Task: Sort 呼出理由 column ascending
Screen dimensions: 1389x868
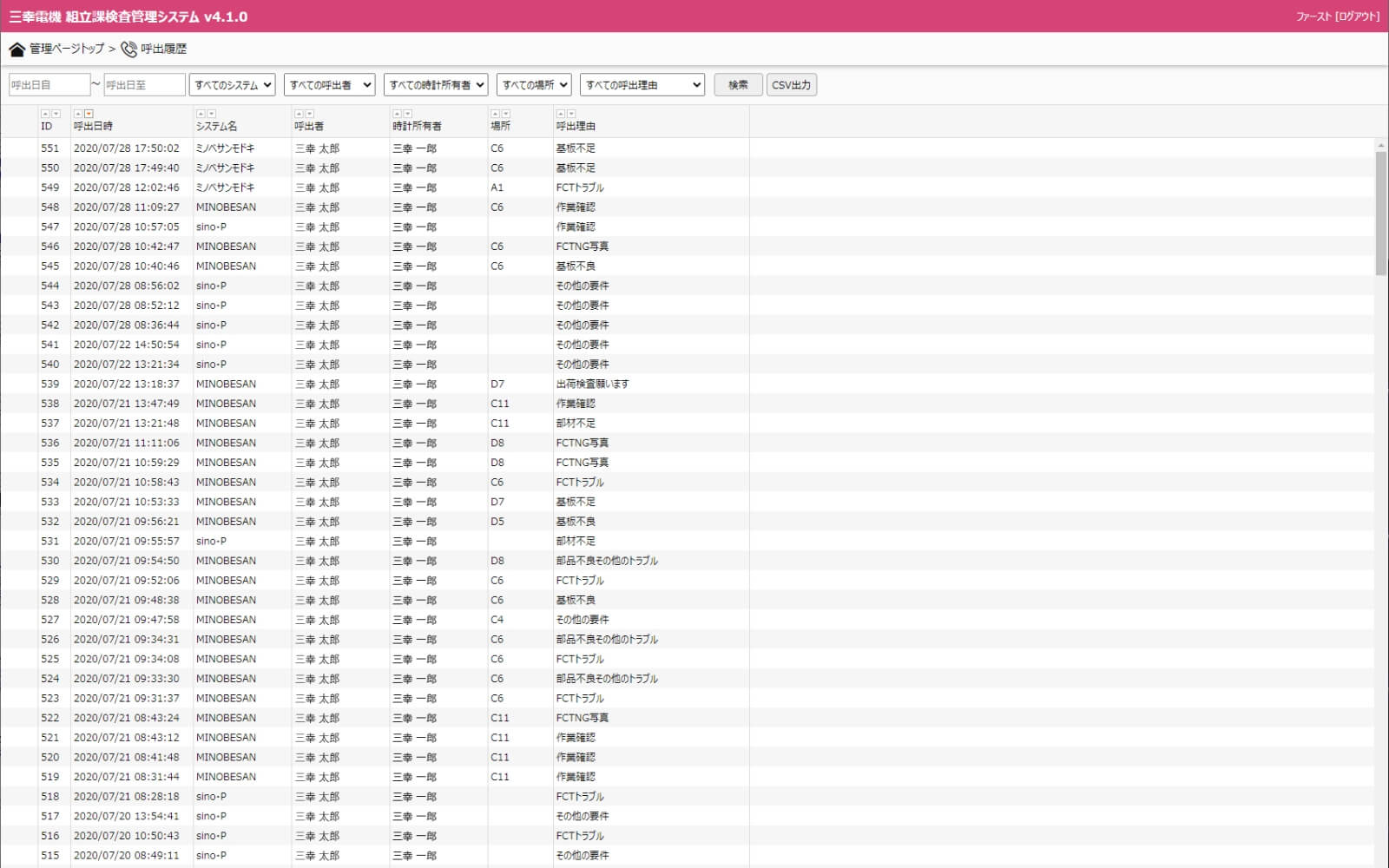Action: pos(560,114)
